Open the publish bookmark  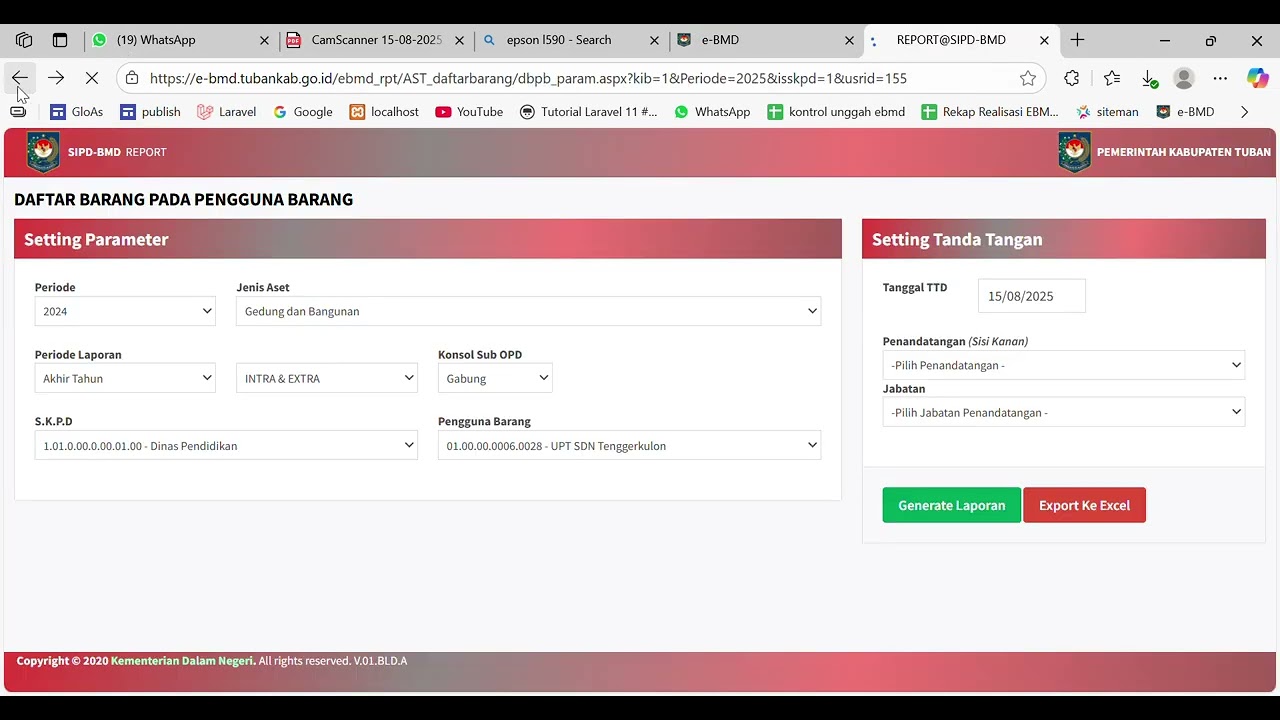pos(150,112)
